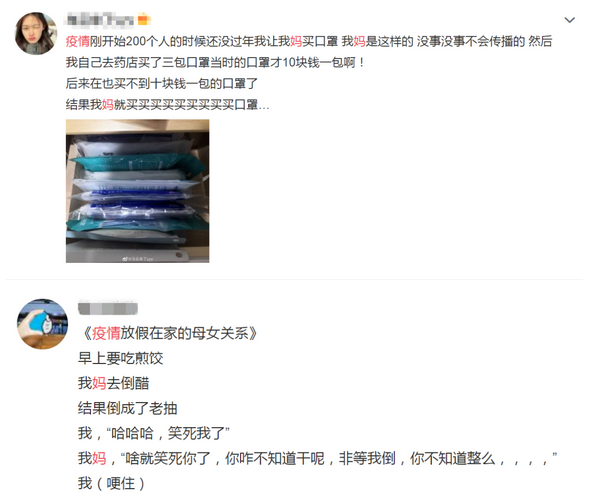Open the face mask packages photo

click(138, 191)
